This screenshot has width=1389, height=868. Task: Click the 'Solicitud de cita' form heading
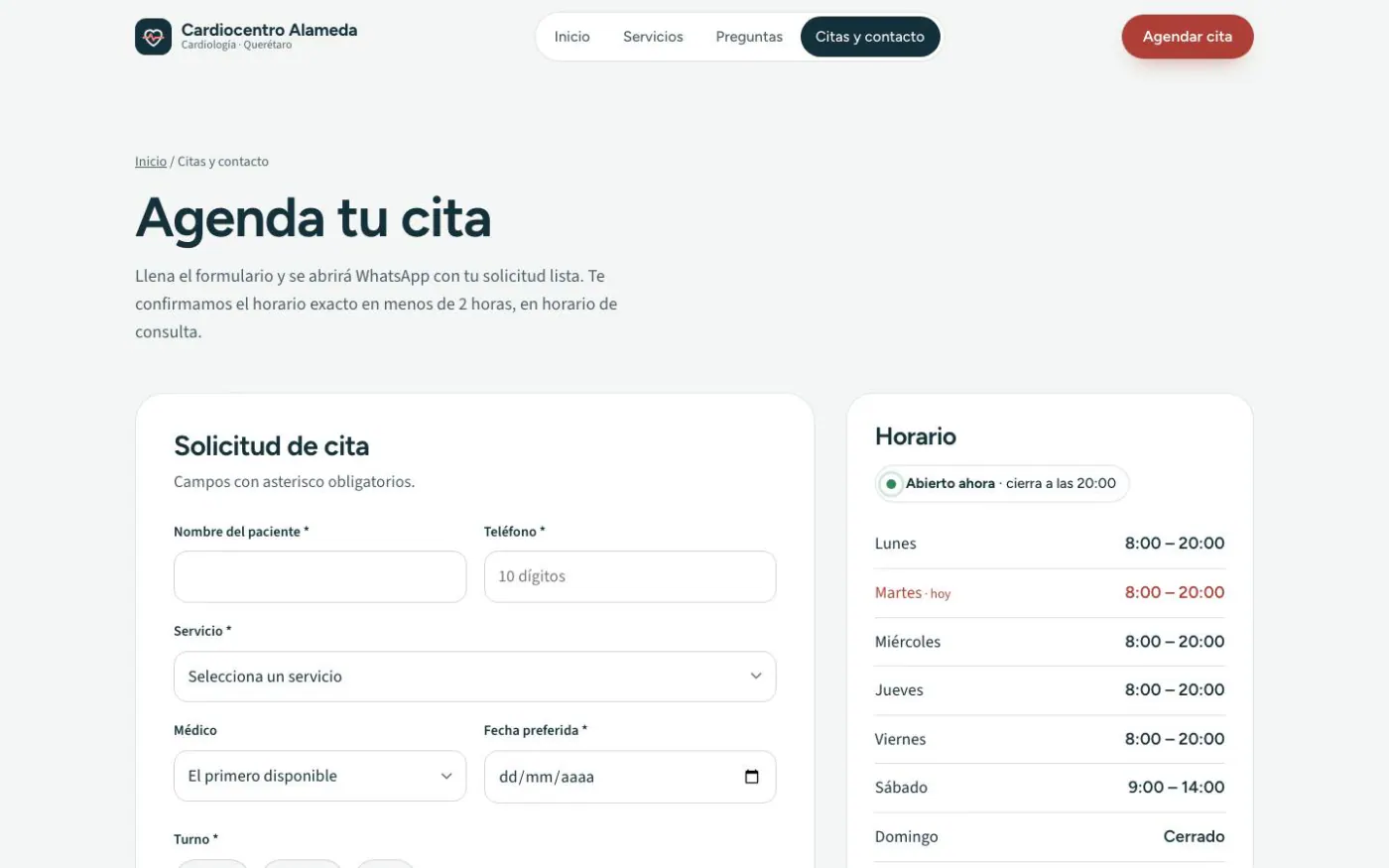pyautogui.click(x=272, y=445)
